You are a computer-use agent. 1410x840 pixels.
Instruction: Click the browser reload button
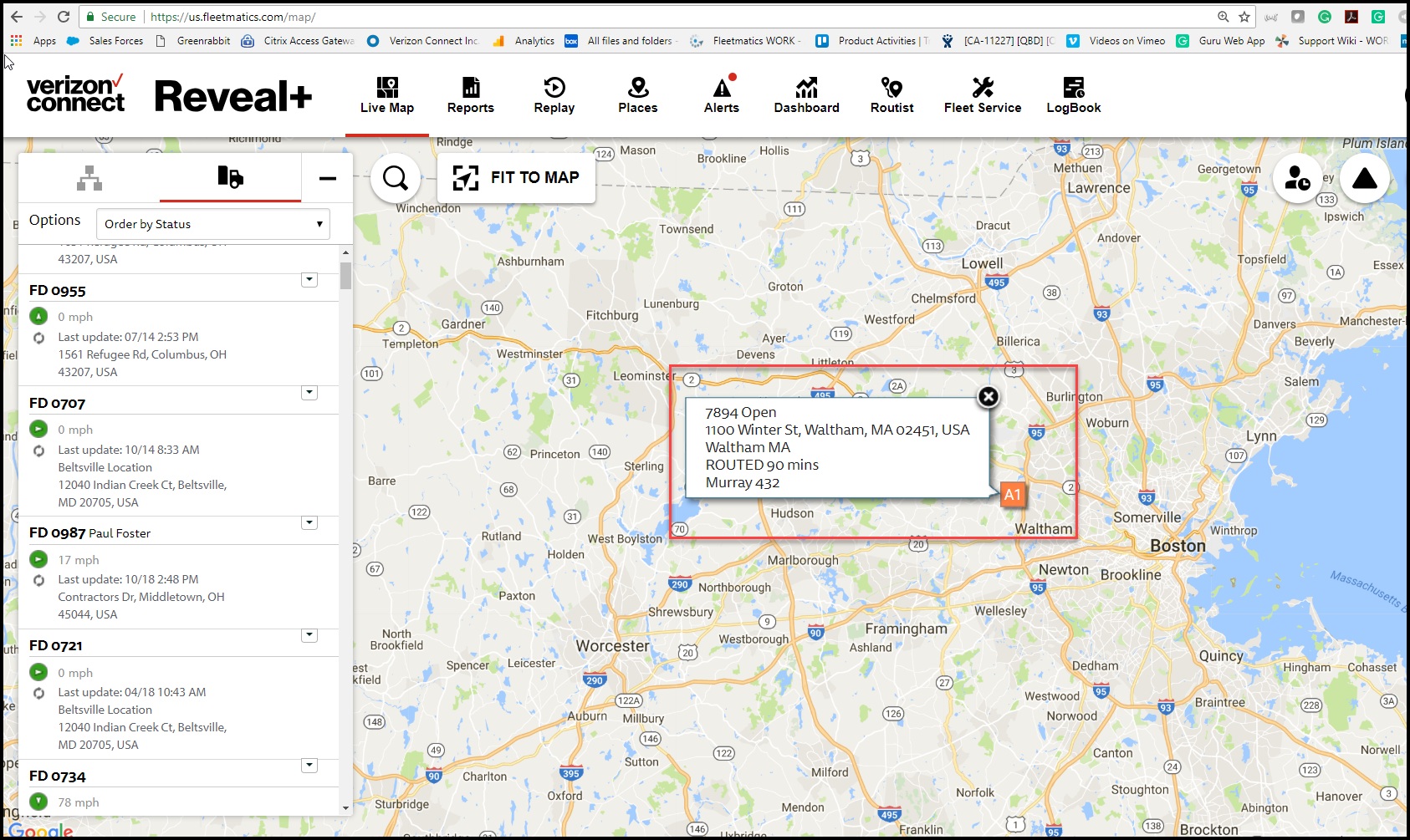(64, 17)
